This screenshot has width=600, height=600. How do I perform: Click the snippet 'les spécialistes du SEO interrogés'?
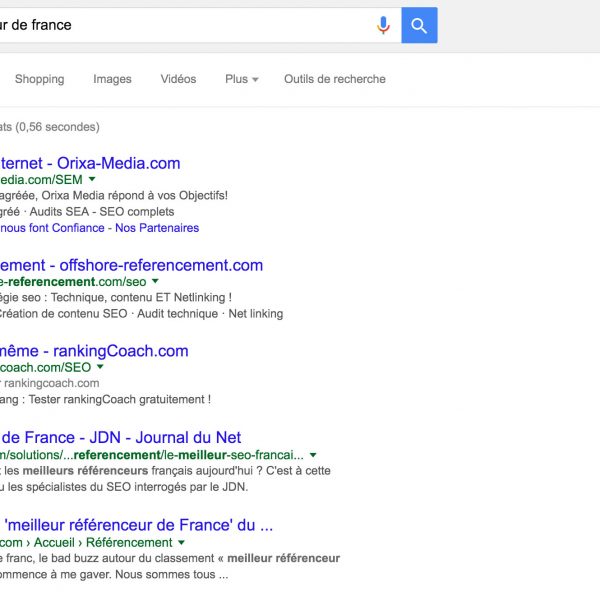(x=99, y=487)
